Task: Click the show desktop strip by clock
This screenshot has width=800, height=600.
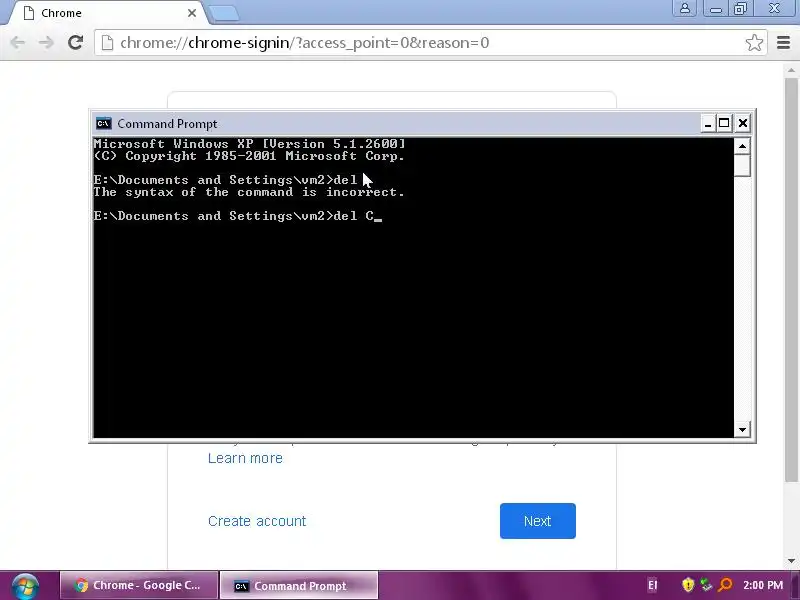Action: coord(795,585)
